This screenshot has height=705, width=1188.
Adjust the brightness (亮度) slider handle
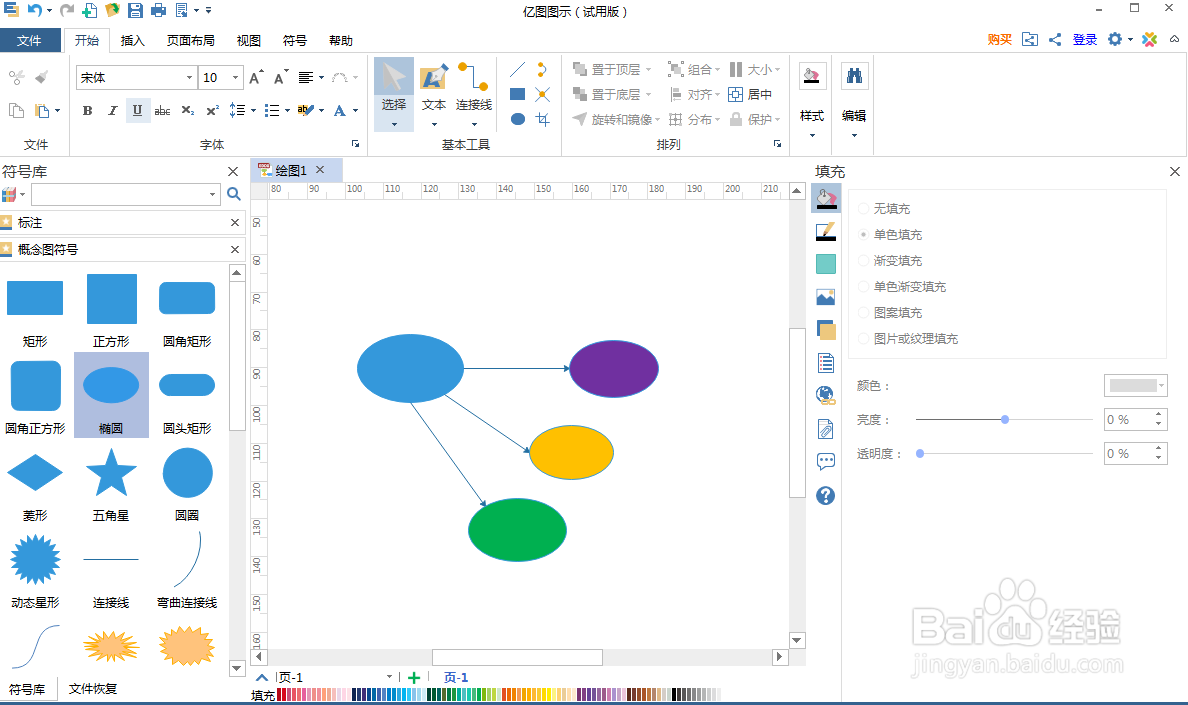1005,420
